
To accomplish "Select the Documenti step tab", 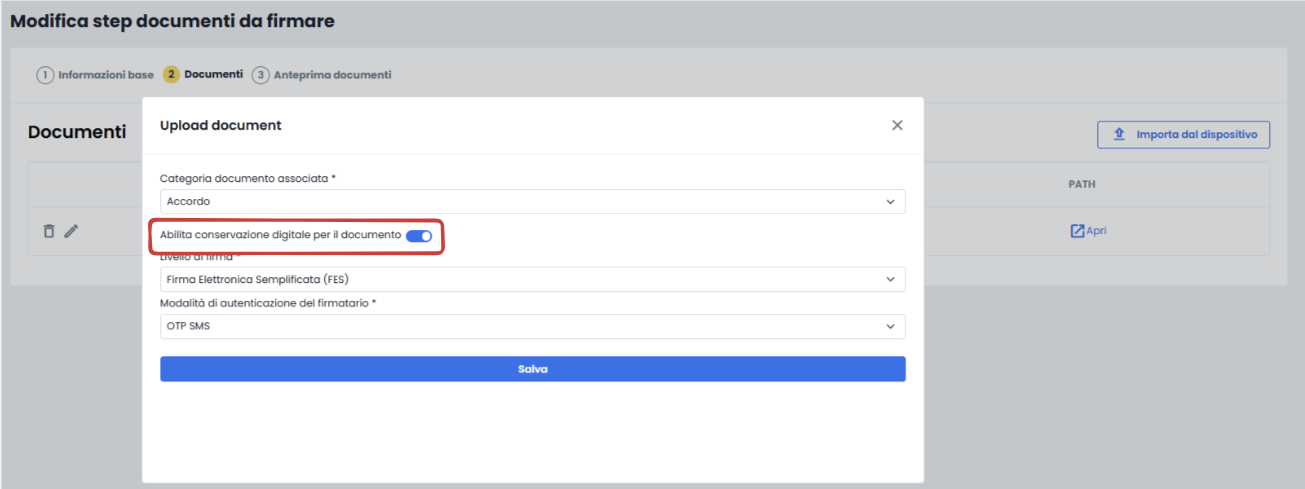I will coord(214,75).
